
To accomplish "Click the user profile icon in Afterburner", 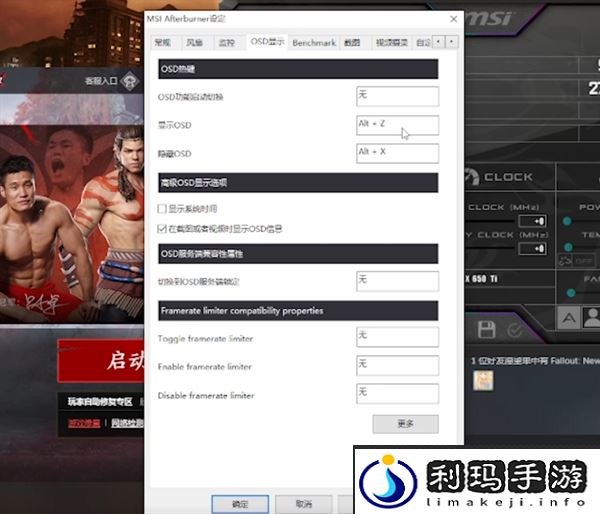I will [592, 318].
